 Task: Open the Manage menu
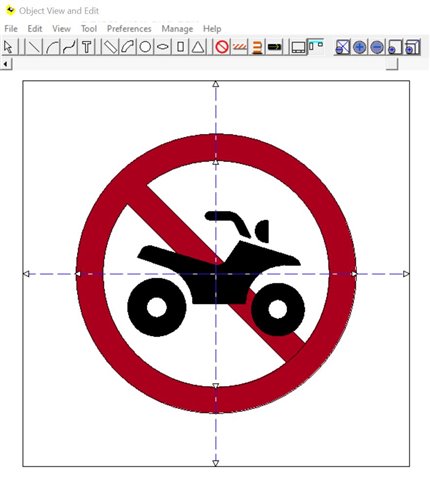(x=177, y=29)
